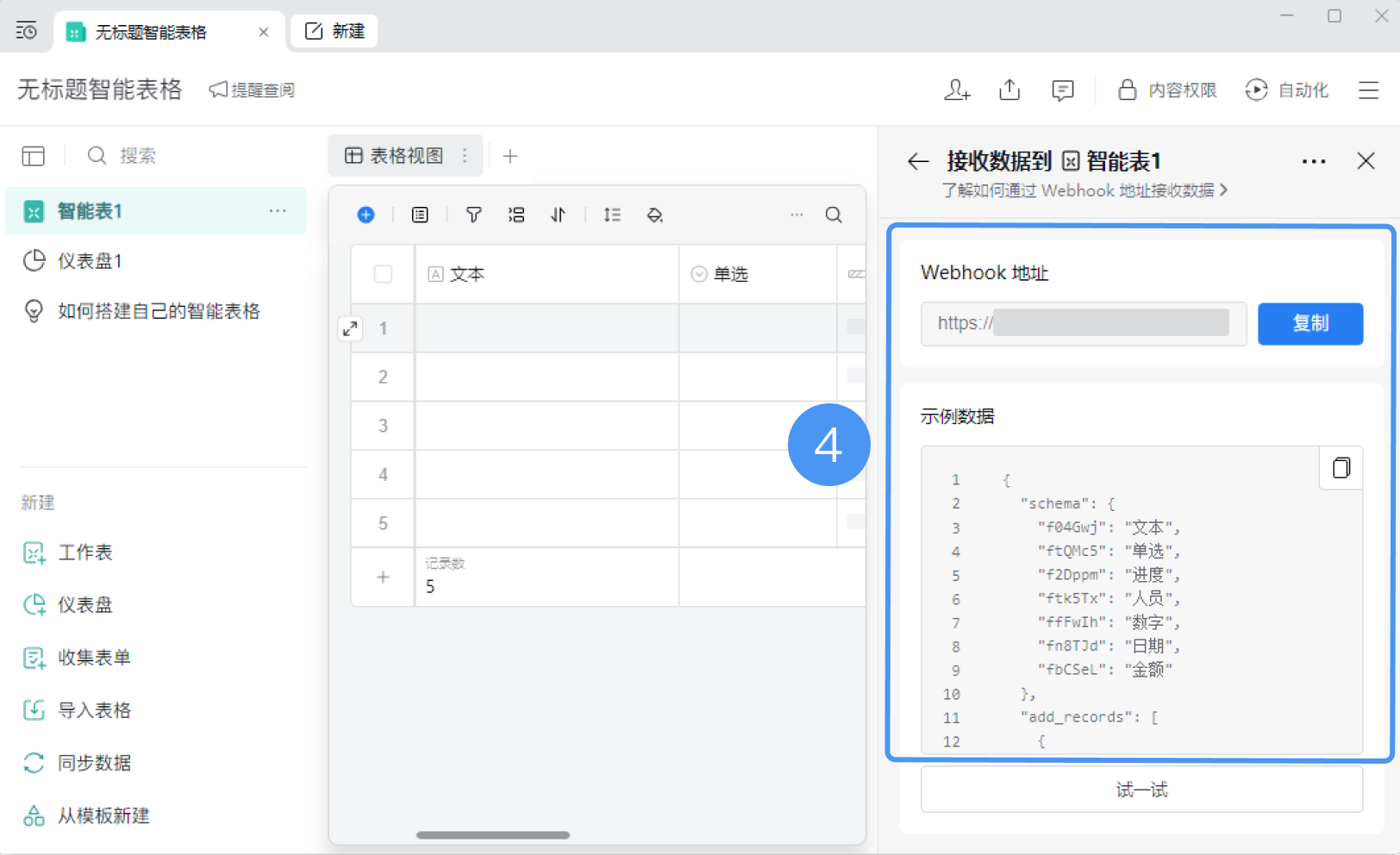Click the share/export upload icon
The image size is (1400, 855).
(1009, 90)
